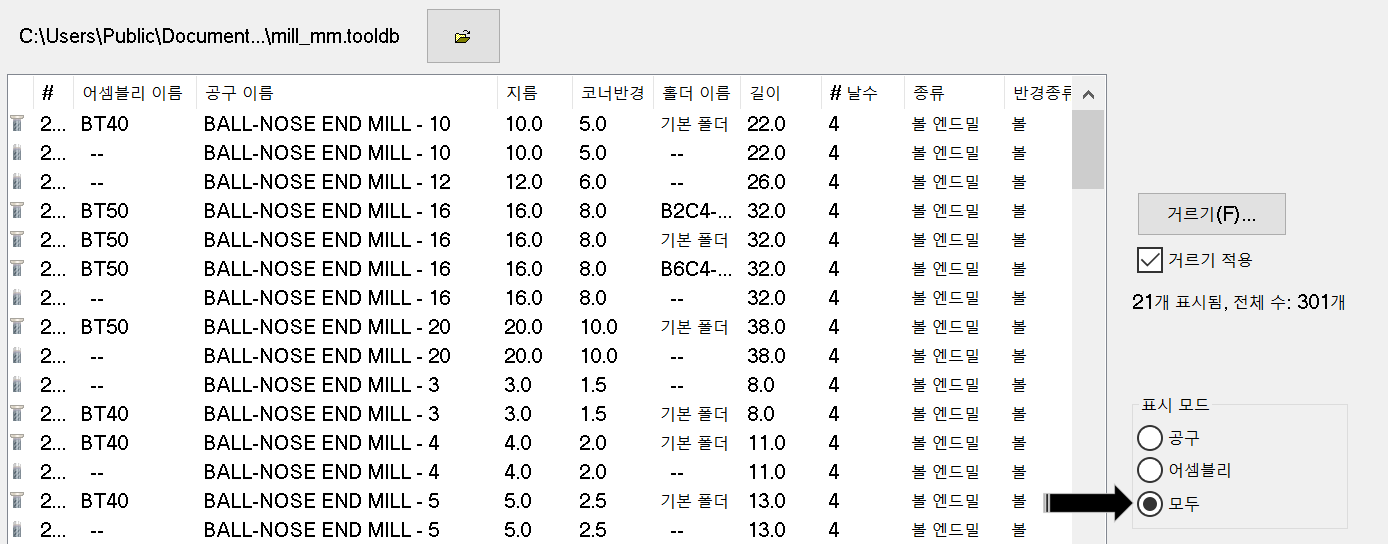Click the 12.0 diameter cell
1388x544 pixels.
click(524, 182)
